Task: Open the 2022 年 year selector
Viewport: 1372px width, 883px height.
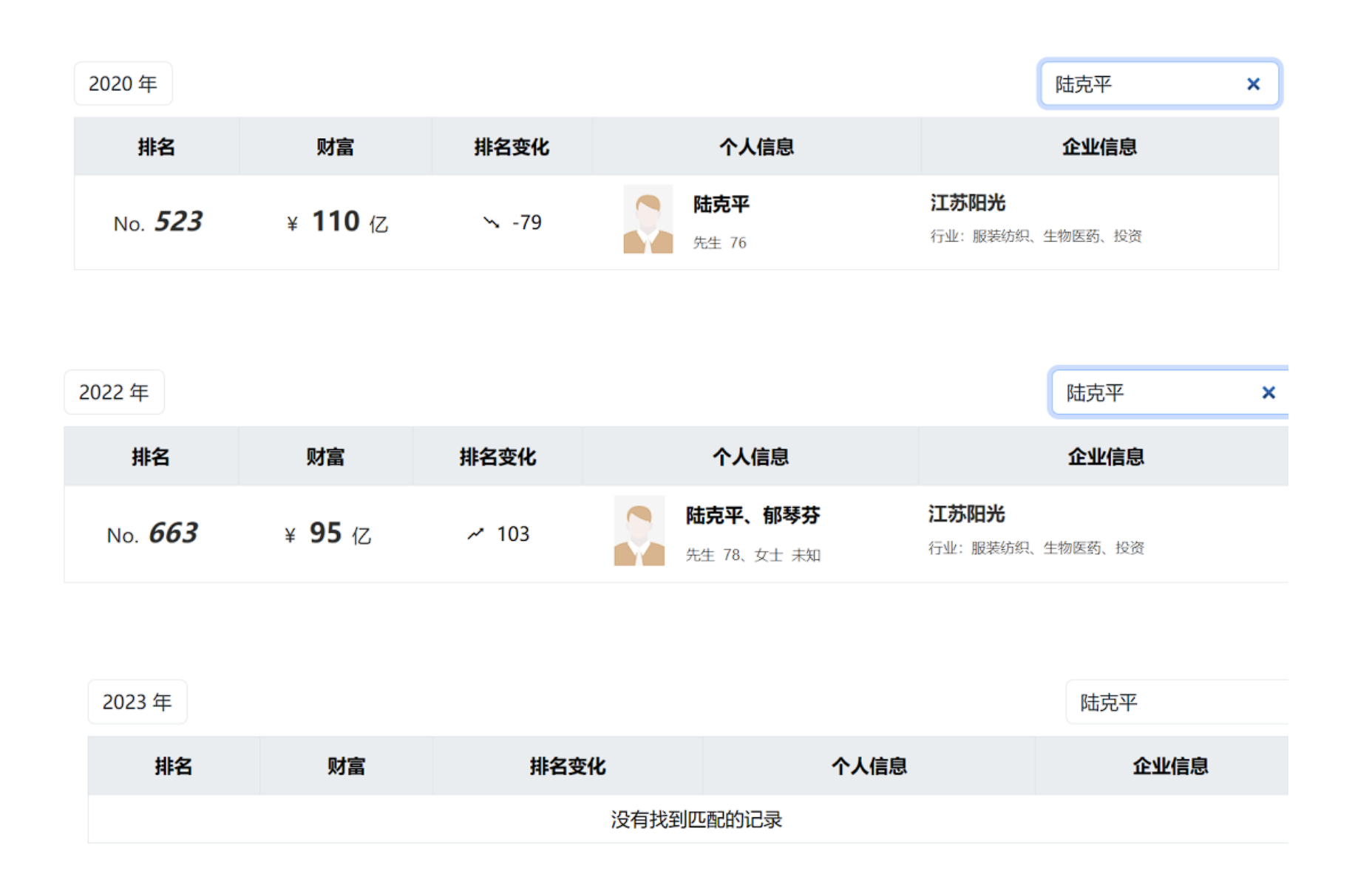Action: pyautogui.click(x=114, y=392)
